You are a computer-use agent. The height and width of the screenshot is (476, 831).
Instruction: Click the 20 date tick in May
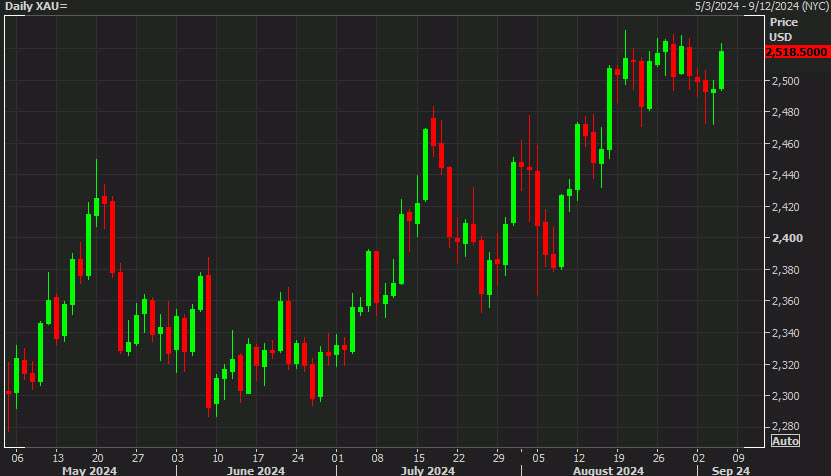[98, 458]
